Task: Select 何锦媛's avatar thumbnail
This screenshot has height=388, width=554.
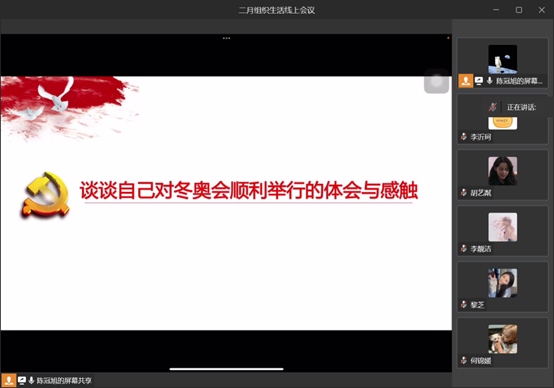Action: pos(502,339)
